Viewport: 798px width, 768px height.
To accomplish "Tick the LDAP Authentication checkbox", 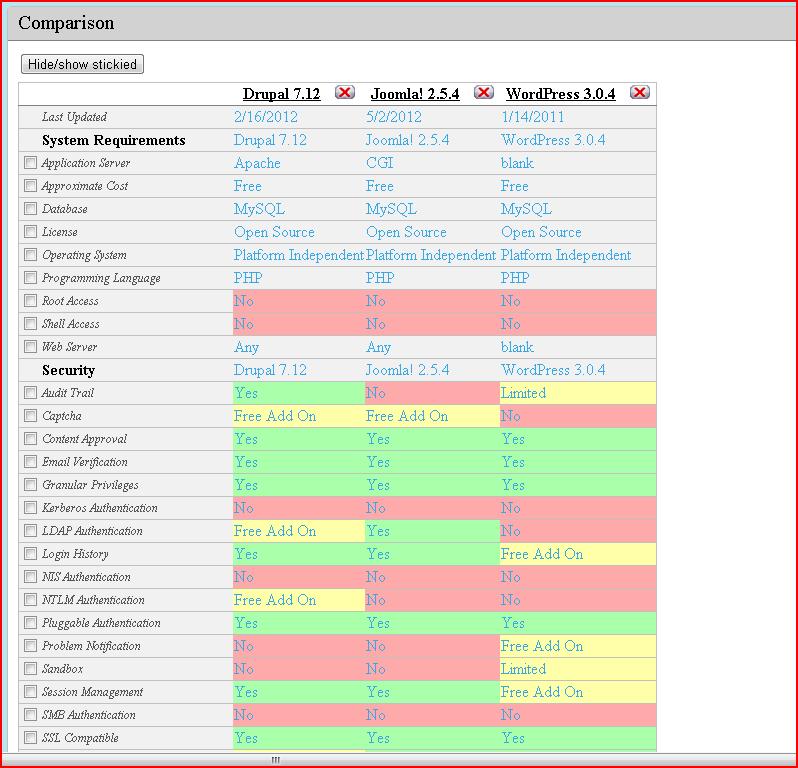I will click(31, 530).
